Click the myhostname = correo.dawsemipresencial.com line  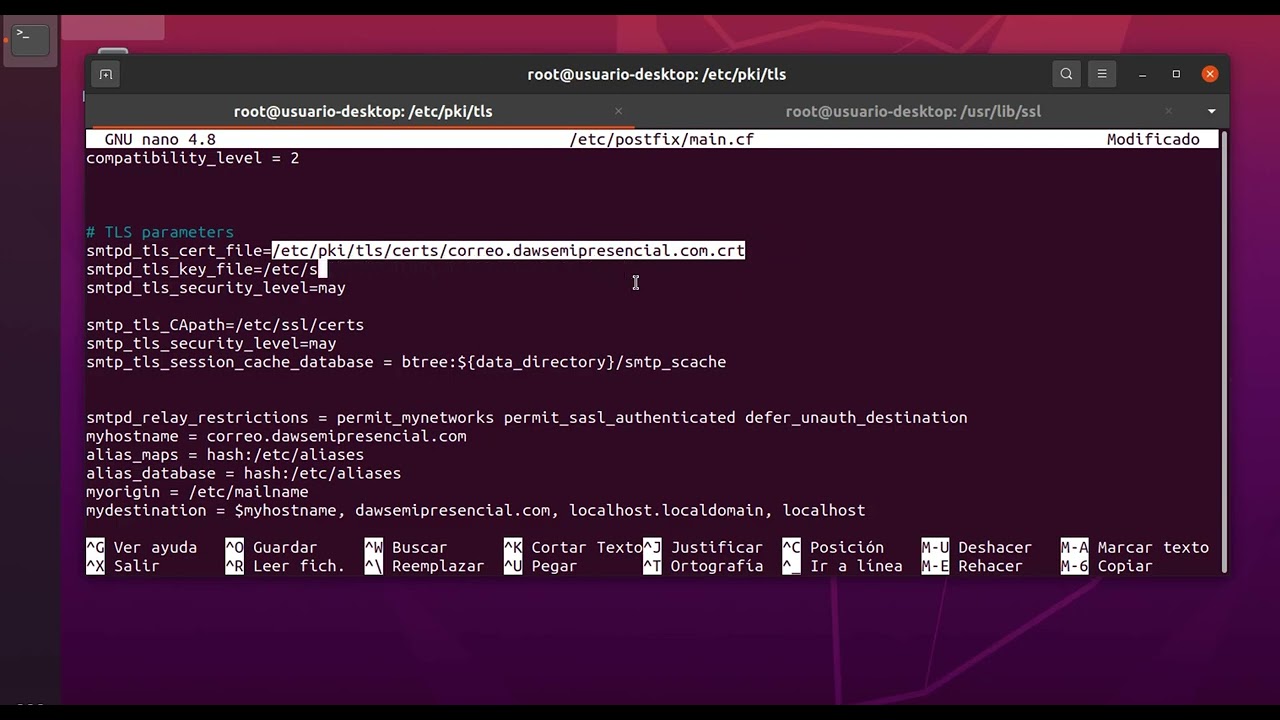(x=276, y=436)
